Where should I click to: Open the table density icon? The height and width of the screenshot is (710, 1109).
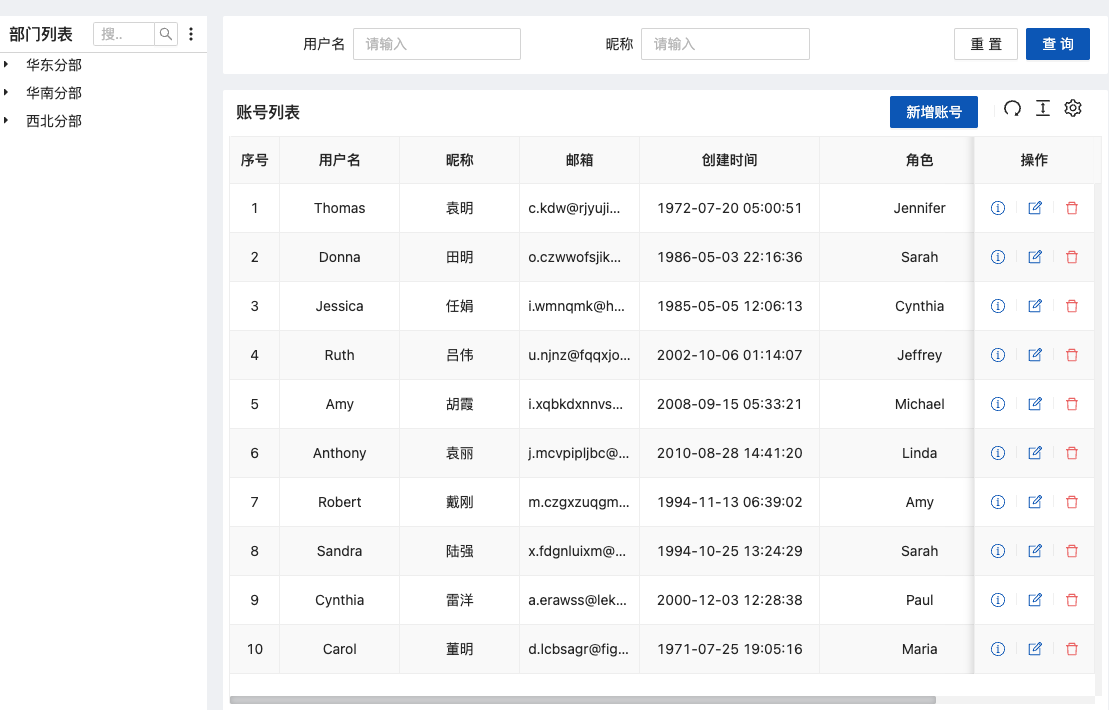[1042, 109]
